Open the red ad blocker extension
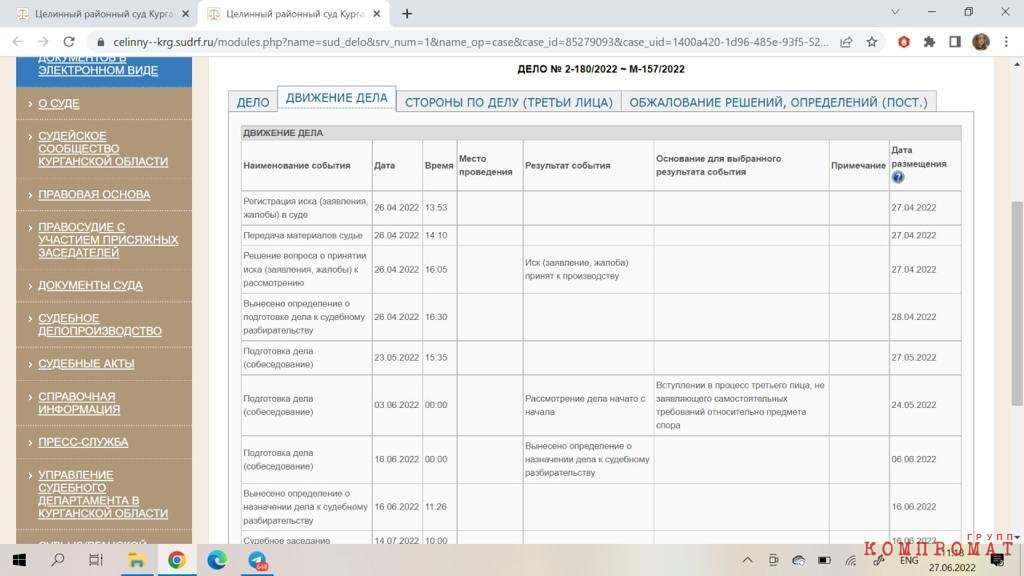 pos(904,42)
